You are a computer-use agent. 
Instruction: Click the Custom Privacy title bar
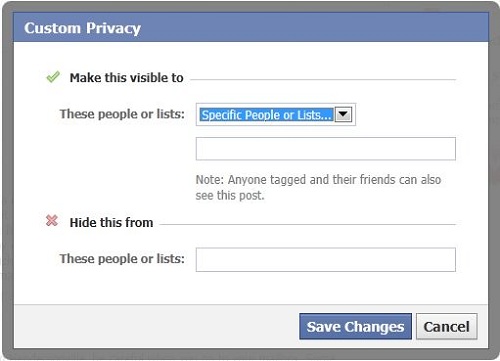(251, 27)
